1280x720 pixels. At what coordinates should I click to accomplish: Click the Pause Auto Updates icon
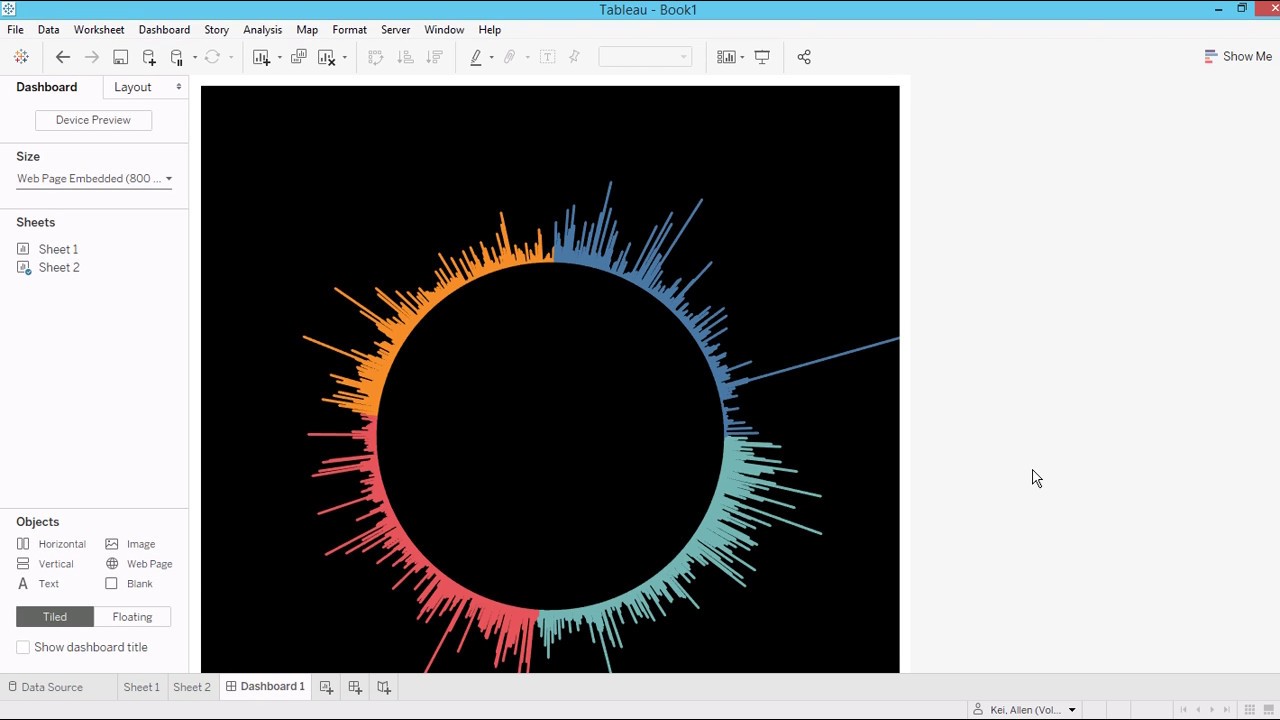177,57
